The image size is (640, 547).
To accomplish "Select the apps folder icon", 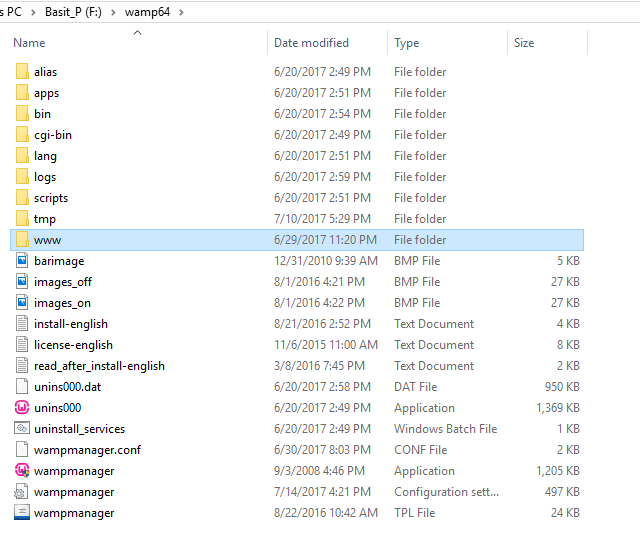I will (x=22, y=93).
